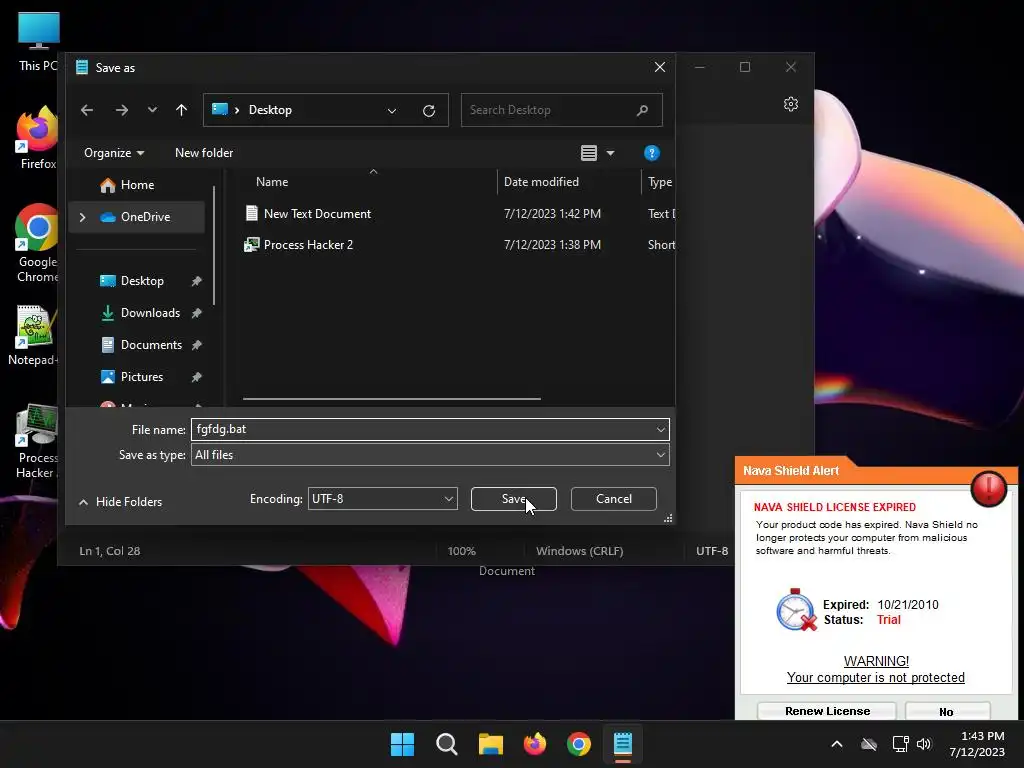Image resolution: width=1024 pixels, height=768 pixels.
Task: Cancel the Save as dialog
Action: click(613, 499)
